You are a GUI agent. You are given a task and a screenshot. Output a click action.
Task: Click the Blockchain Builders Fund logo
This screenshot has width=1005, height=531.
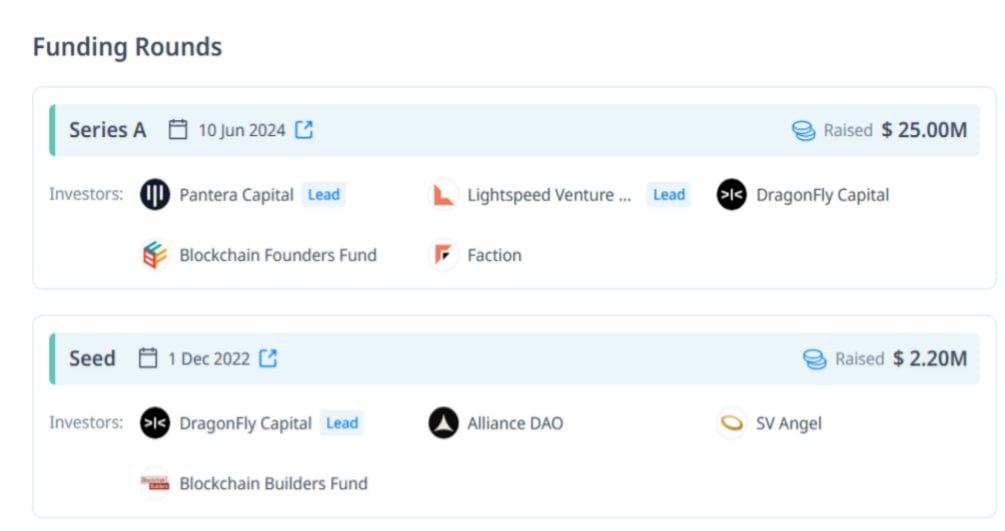pyautogui.click(x=155, y=483)
